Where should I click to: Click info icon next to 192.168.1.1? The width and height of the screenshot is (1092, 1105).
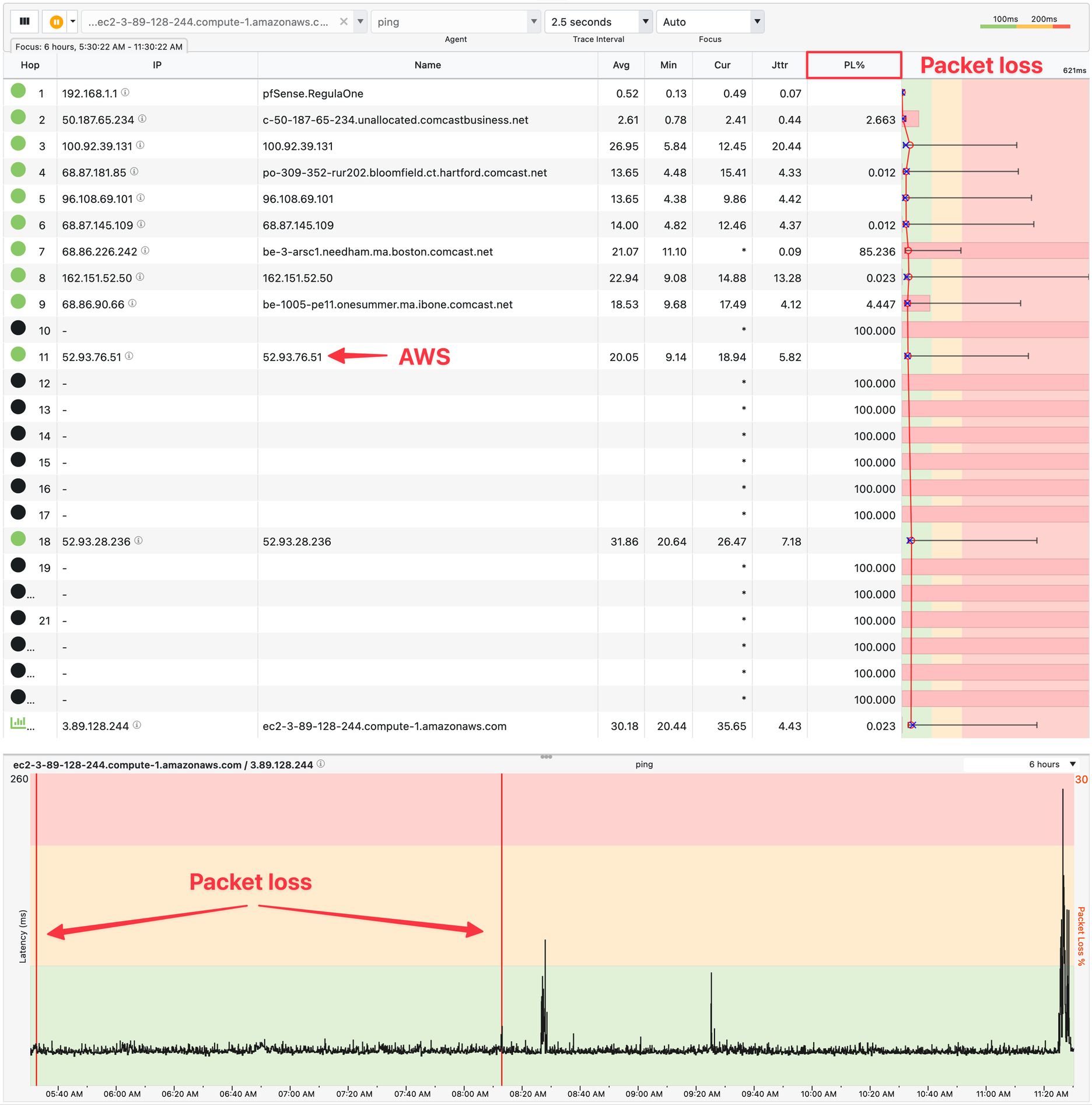click(x=125, y=93)
